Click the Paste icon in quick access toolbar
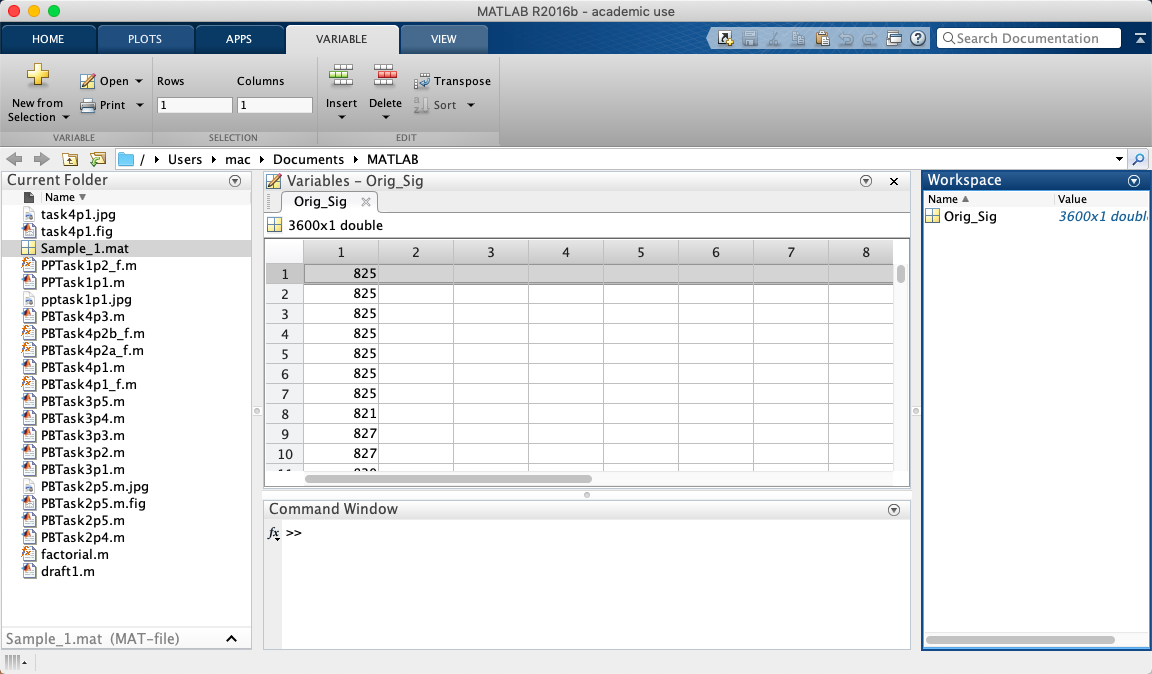1152x674 pixels. (x=822, y=37)
